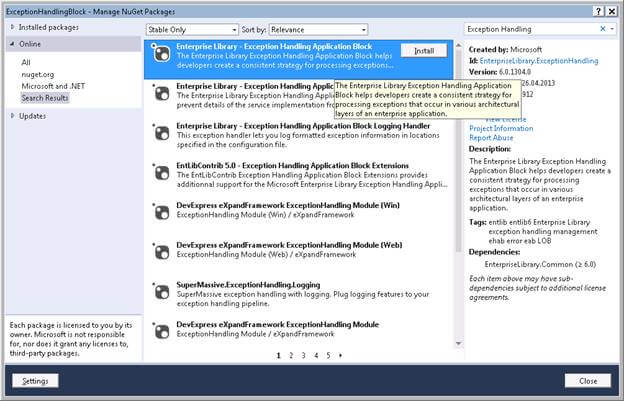
Task: Click the Close button in the bottom bar
Action: click(x=588, y=381)
